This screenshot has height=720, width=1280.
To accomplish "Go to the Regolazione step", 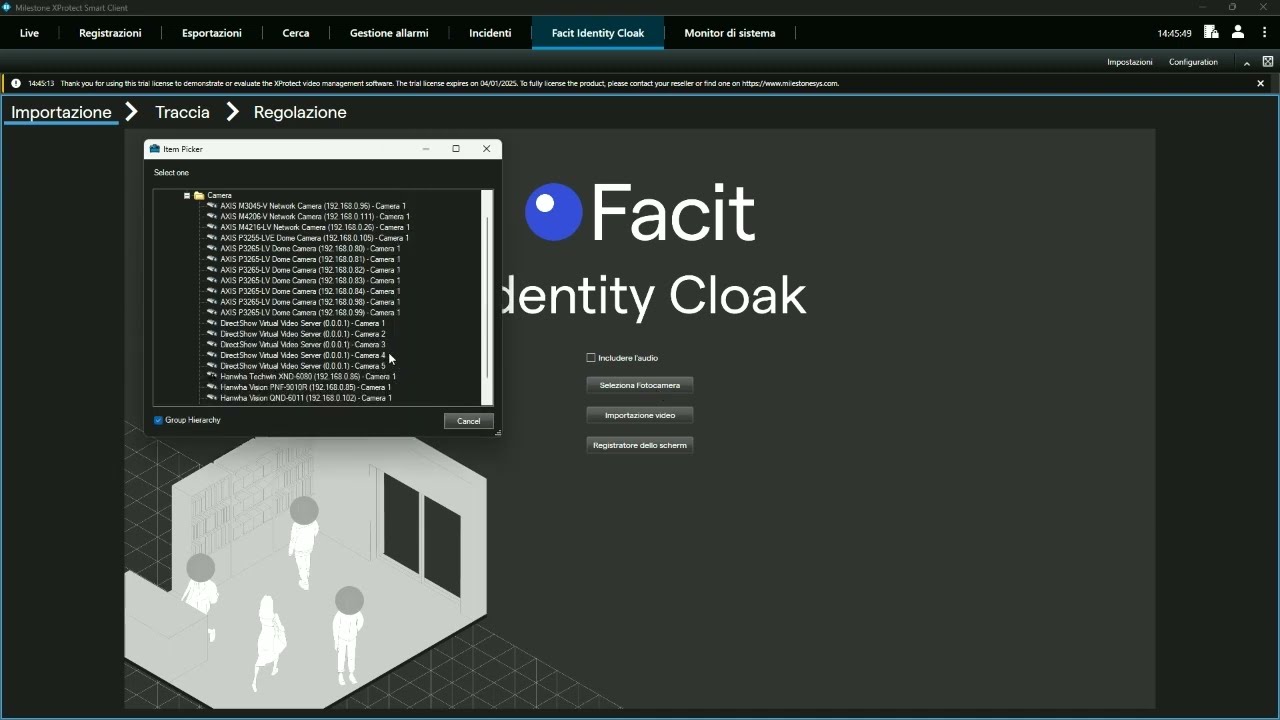I will 300,112.
